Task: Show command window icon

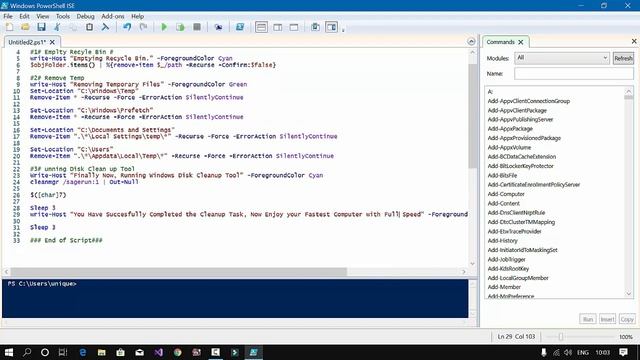Action: (315, 27)
